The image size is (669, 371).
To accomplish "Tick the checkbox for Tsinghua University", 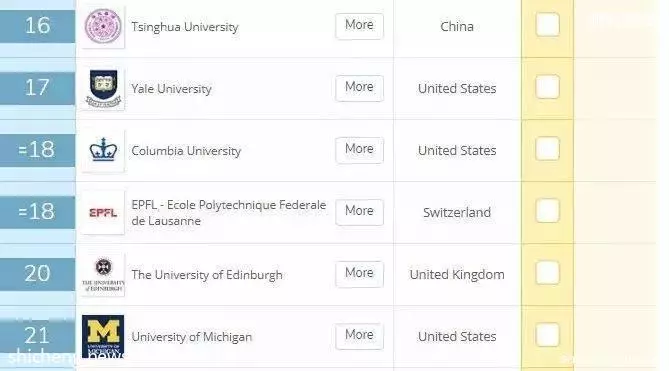I will click(x=547, y=25).
